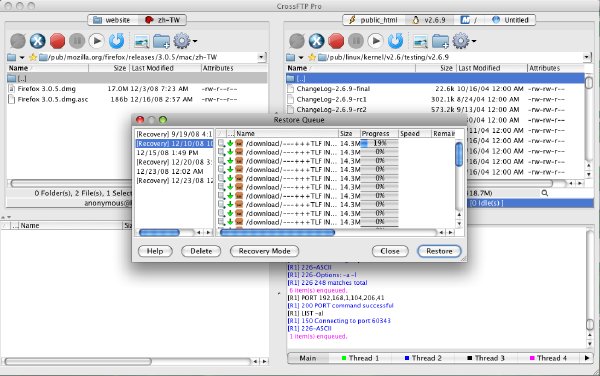Select the Thread 2 log tab
The width and height of the screenshot is (600, 376).
(423, 358)
